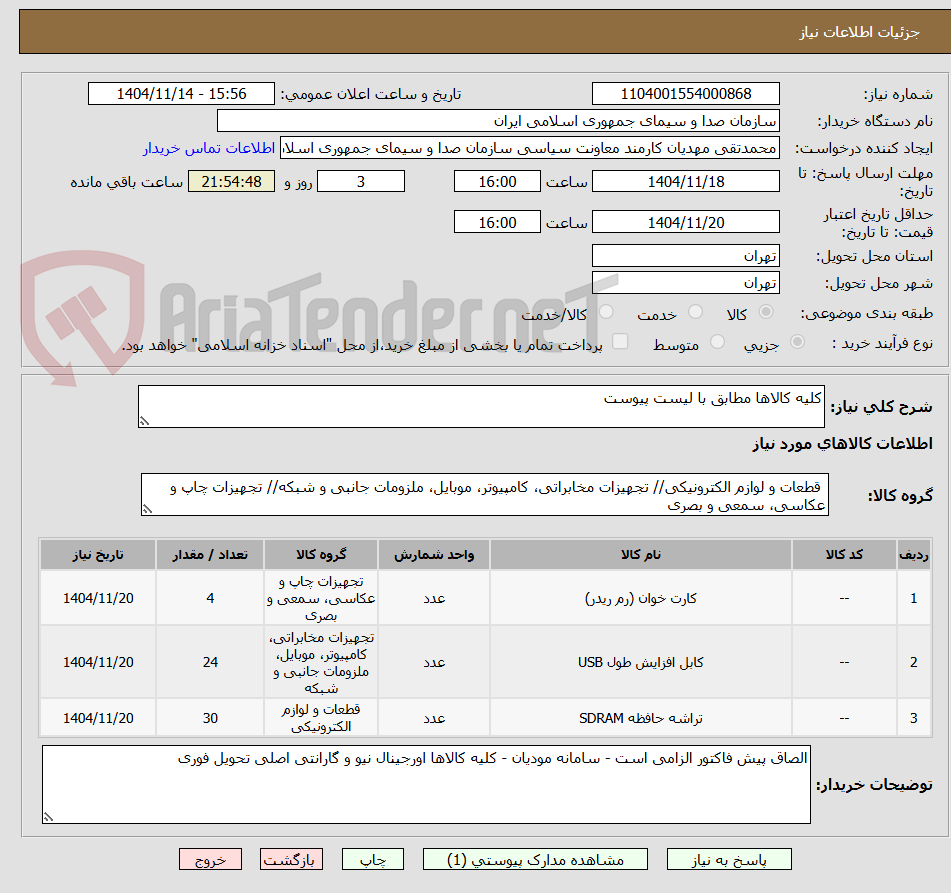Click the resize handle of گروه کالا textbox
Screen dimensions: 951x893
pos(147,510)
